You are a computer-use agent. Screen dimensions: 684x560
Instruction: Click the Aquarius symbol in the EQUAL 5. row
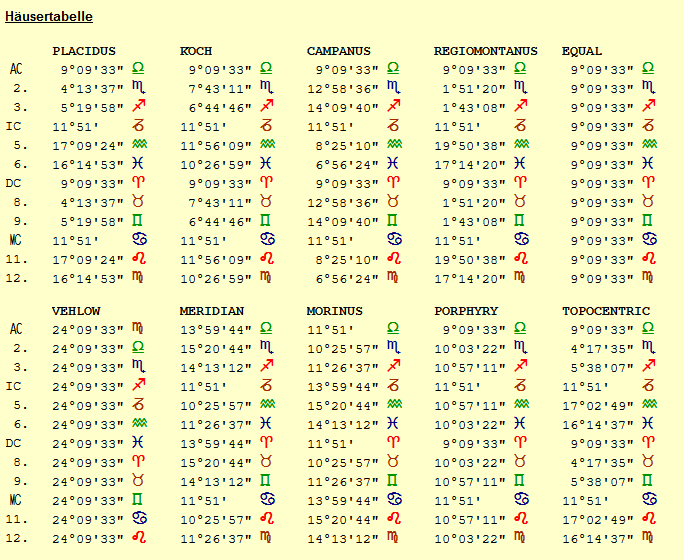coord(650,143)
